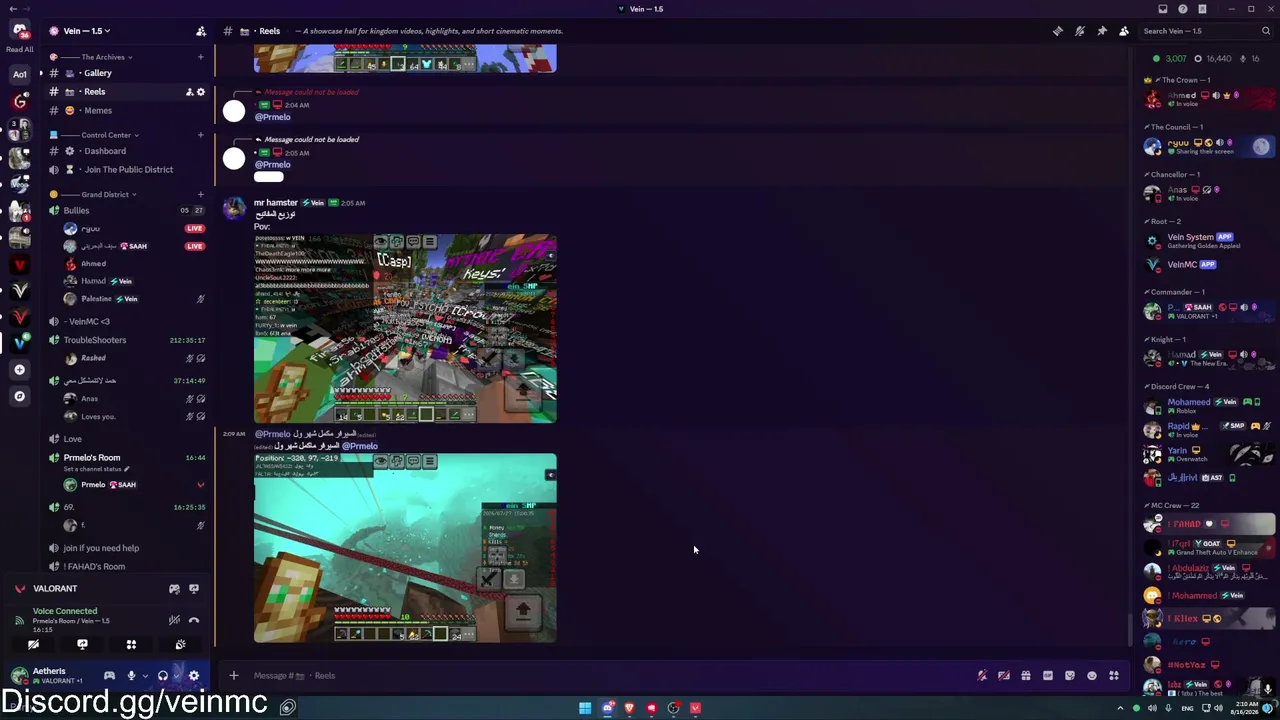This screenshot has width=1280, height=720.
Task: Share the VALORANT game screen
Action: pos(194,589)
